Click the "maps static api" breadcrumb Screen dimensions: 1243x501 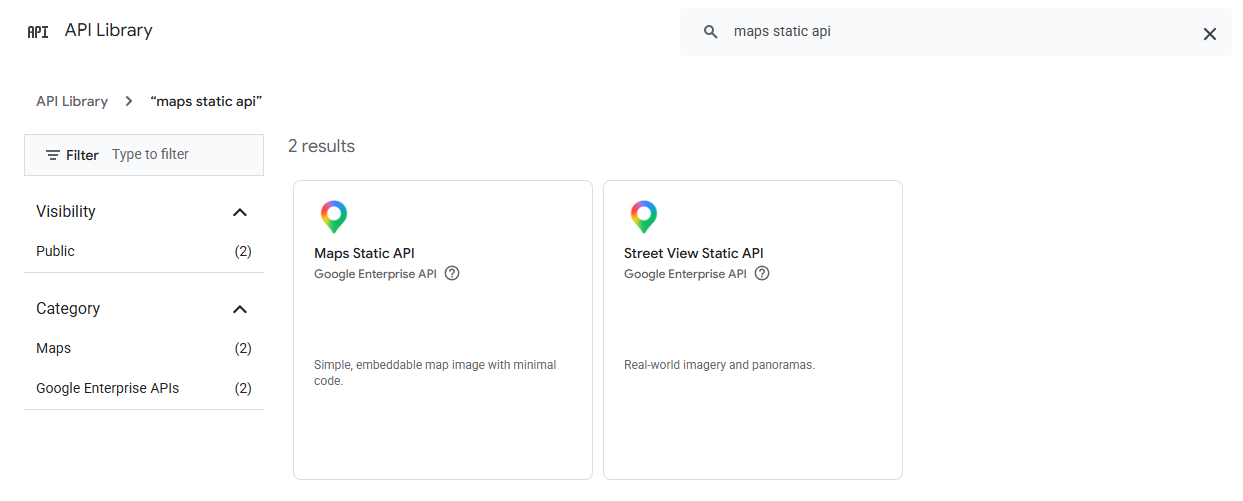[206, 101]
